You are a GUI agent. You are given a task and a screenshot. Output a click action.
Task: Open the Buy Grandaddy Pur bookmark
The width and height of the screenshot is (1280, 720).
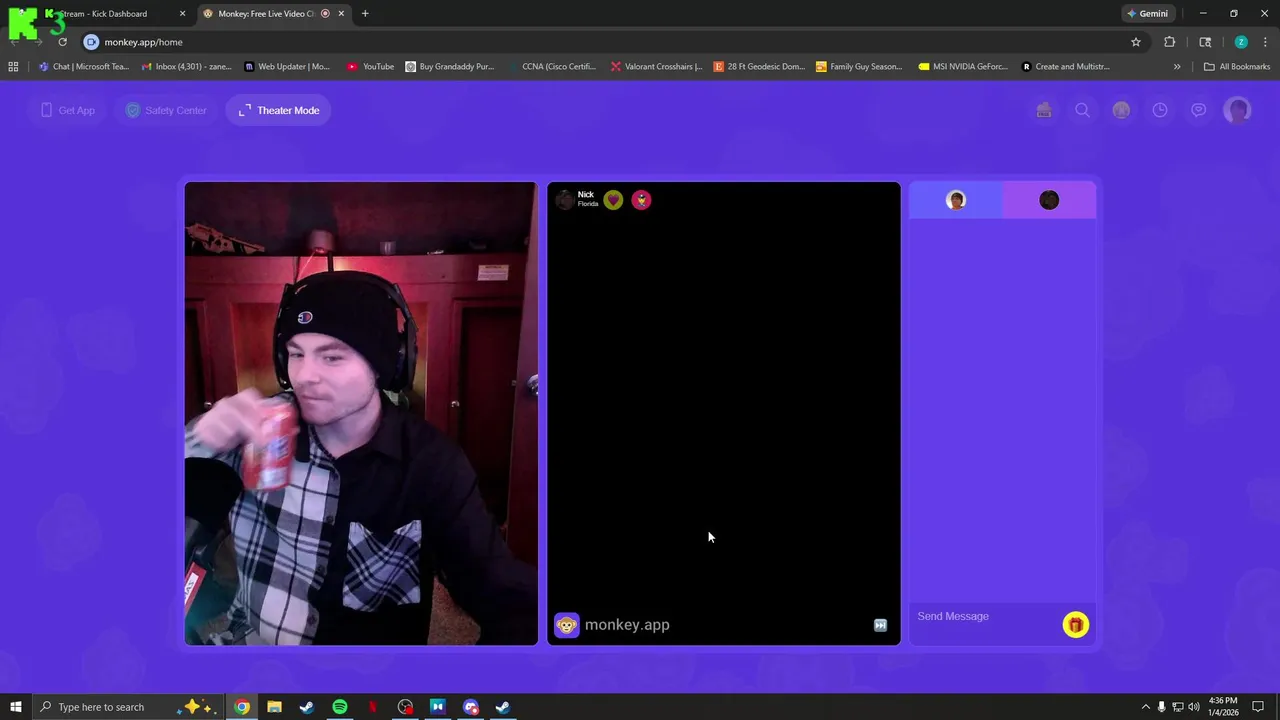tap(450, 67)
